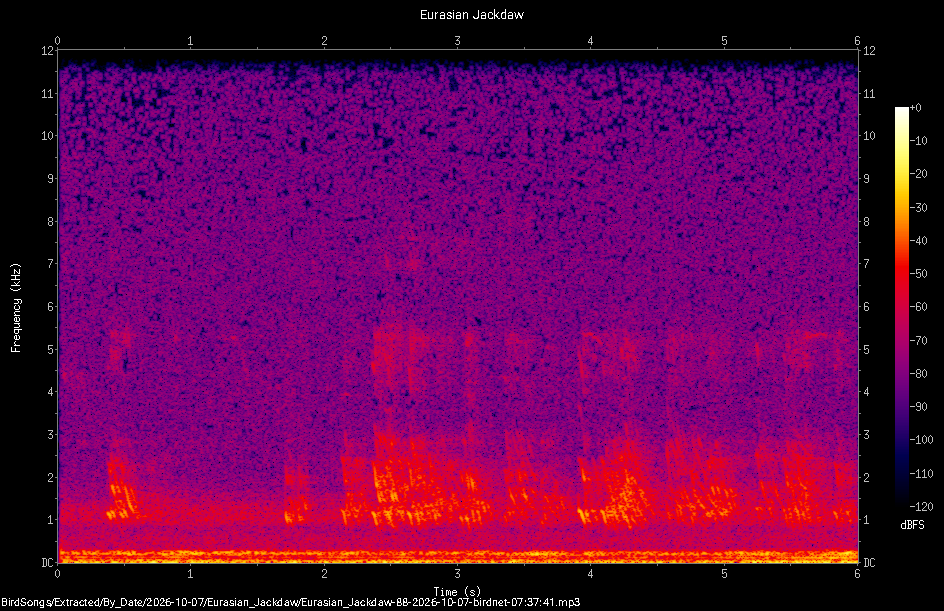The width and height of the screenshot is (944, 611).
Task: Click the "-40" color scale value
Action: click(x=918, y=241)
